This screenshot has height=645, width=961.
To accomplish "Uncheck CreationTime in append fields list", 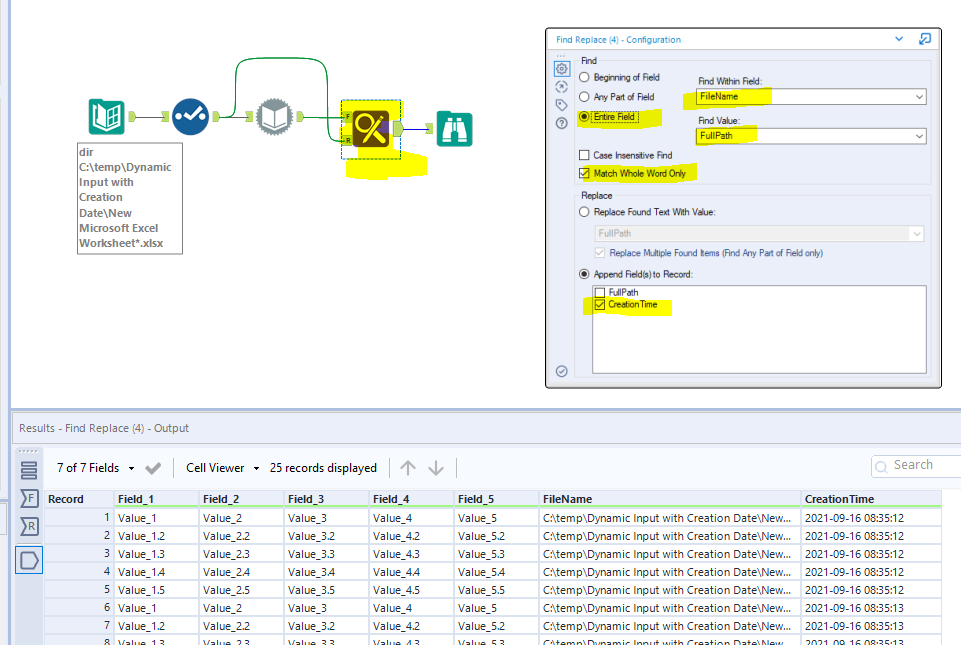I will tap(600, 304).
